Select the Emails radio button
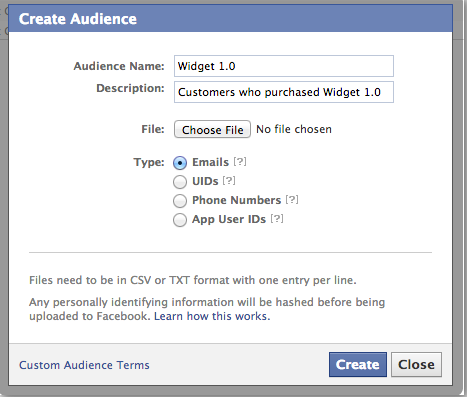This screenshot has width=467, height=397. tap(180, 163)
